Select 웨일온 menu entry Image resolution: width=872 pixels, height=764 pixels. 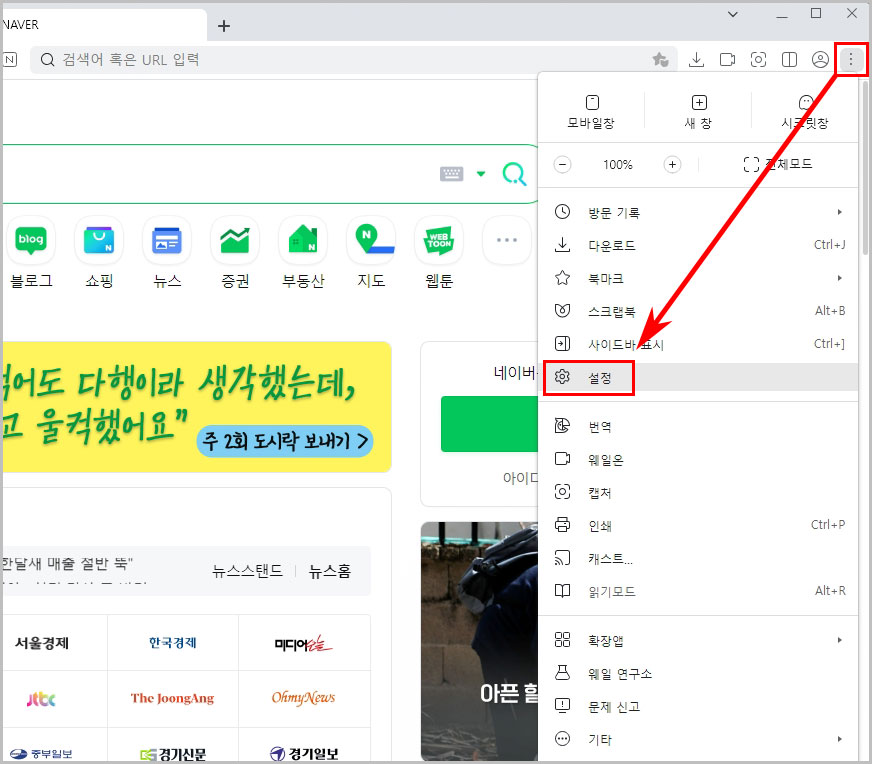tap(698, 459)
